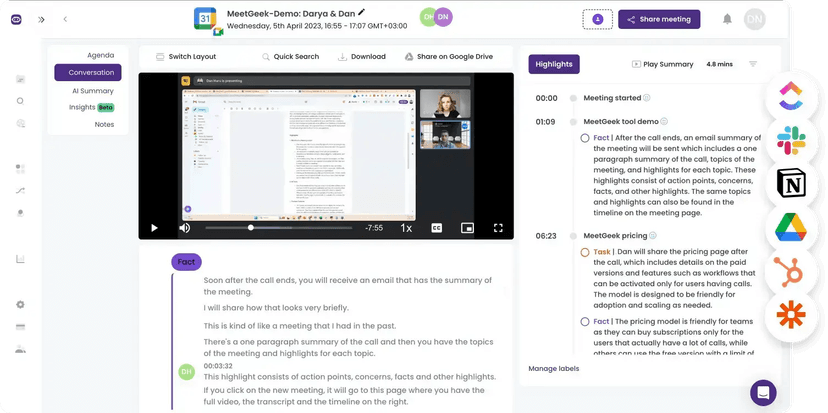Click the Highlights tab button
Screen dimensions: 828x413
[x=554, y=64]
